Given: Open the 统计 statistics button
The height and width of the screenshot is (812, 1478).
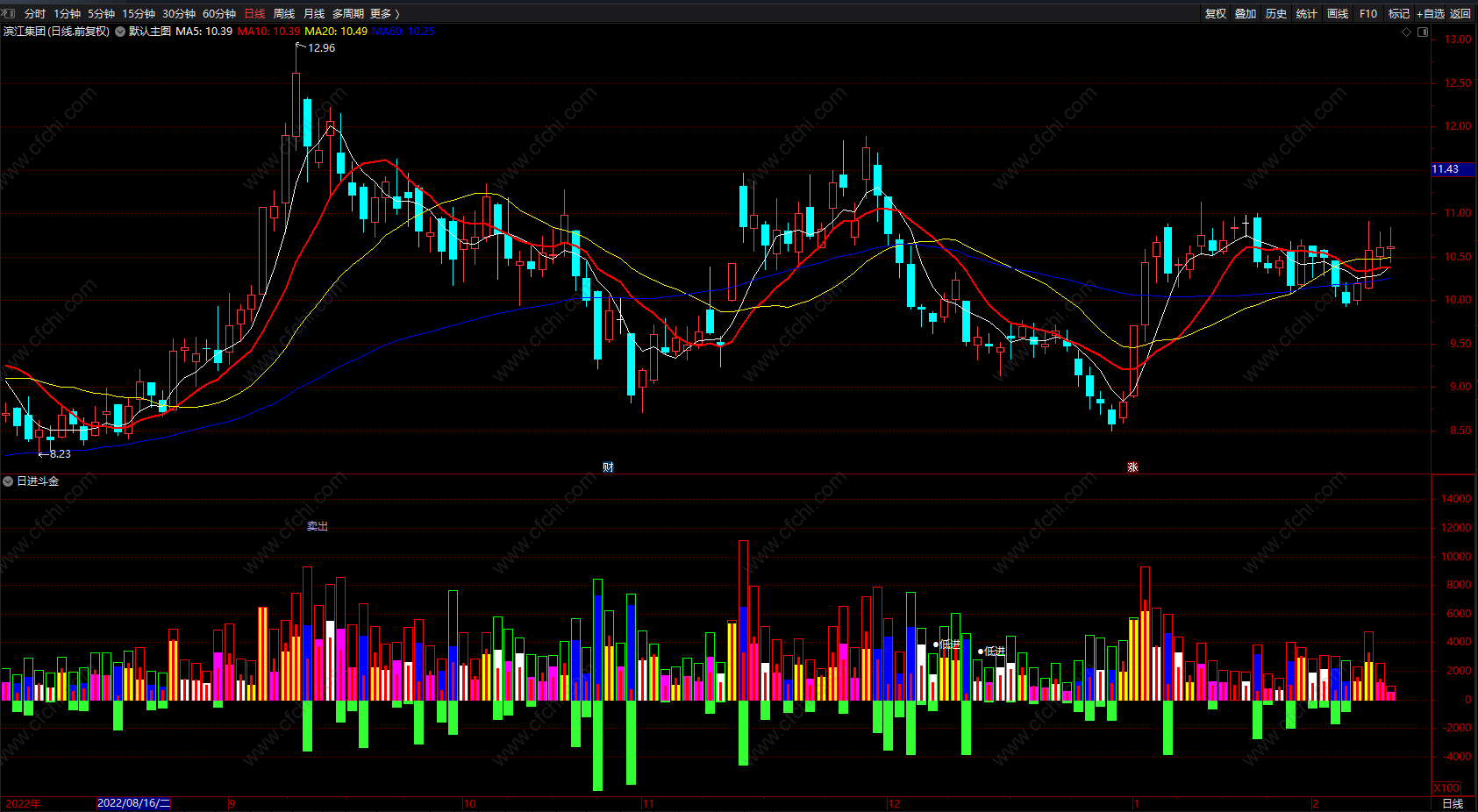Looking at the screenshot, I should click(1307, 13).
